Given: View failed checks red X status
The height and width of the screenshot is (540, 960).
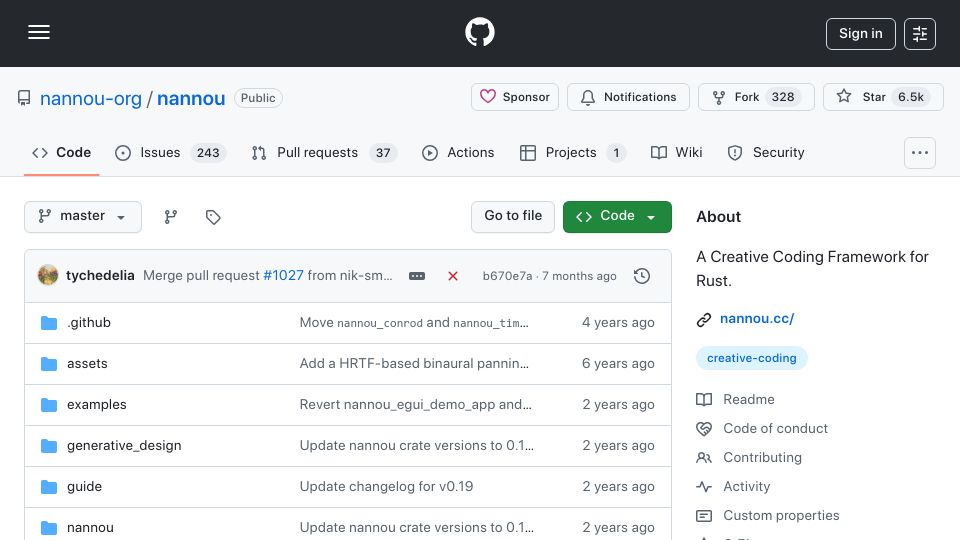Looking at the screenshot, I should (x=453, y=276).
